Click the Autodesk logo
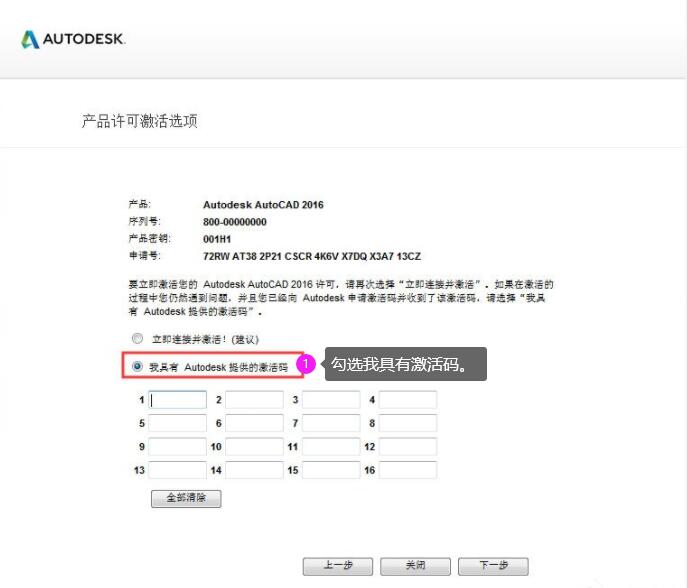687x588 pixels. click(x=73, y=39)
